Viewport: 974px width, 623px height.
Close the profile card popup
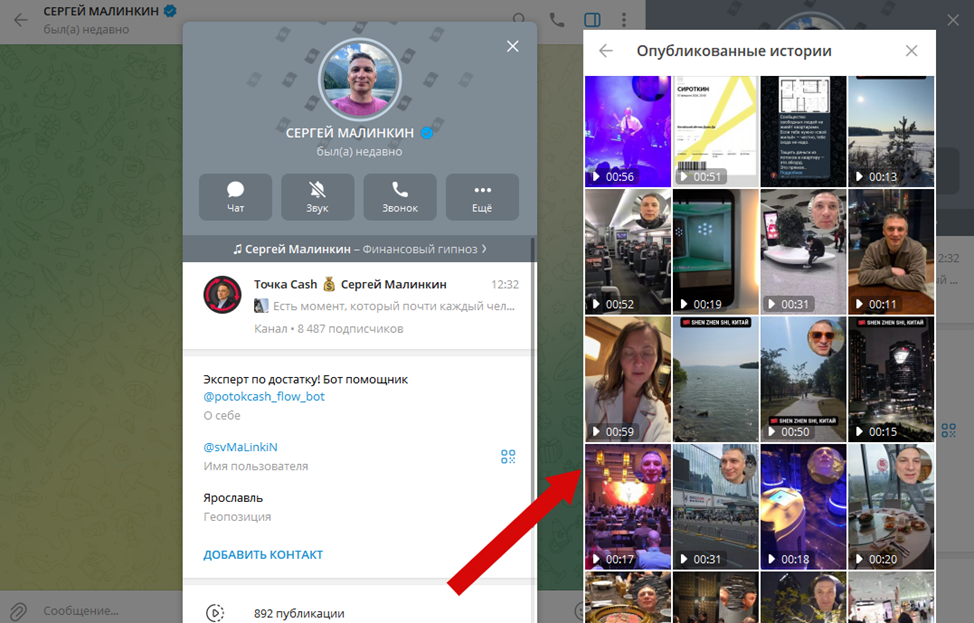pyautogui.click(x=512, y=47)
